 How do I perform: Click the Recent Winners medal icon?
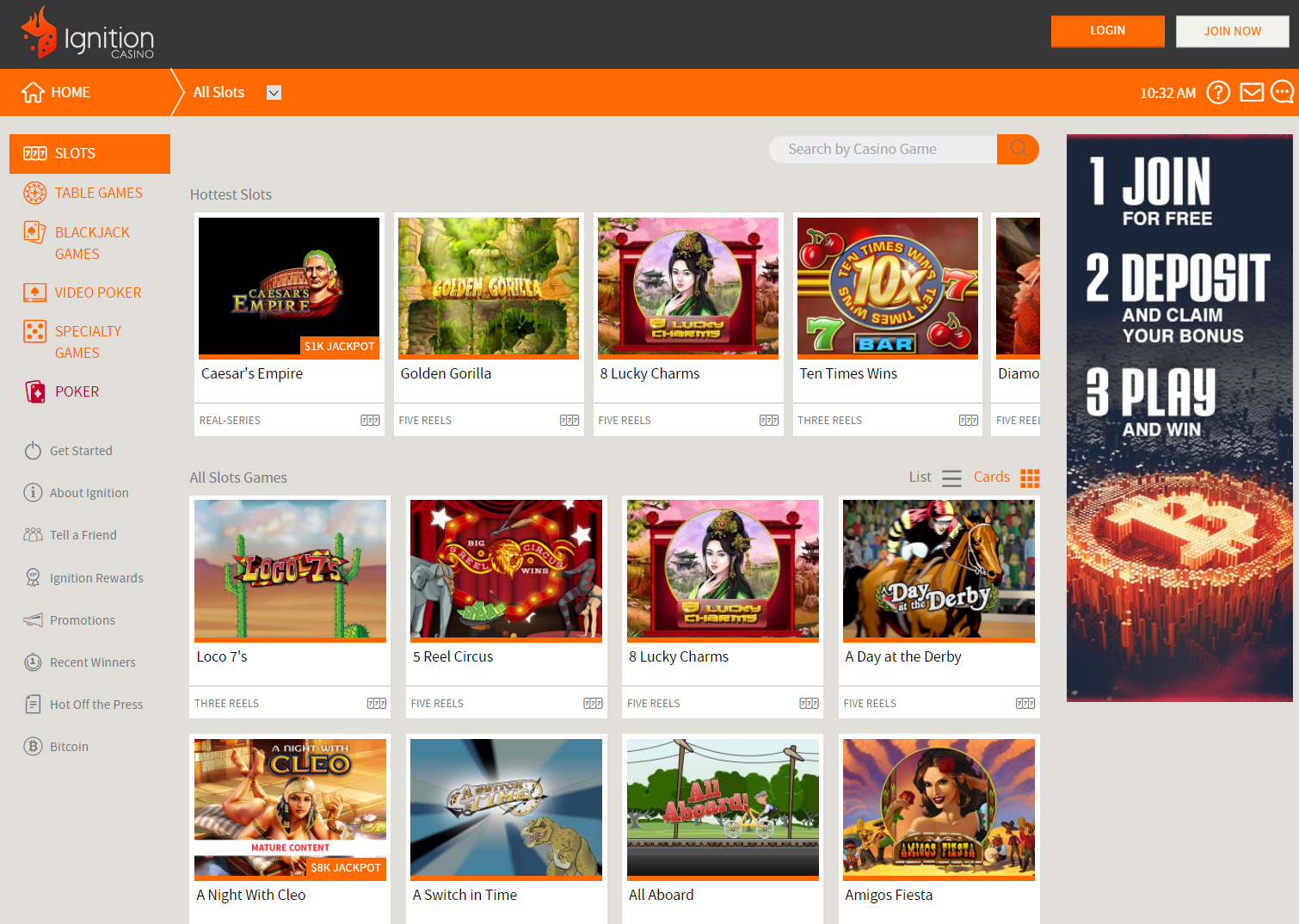33,662
